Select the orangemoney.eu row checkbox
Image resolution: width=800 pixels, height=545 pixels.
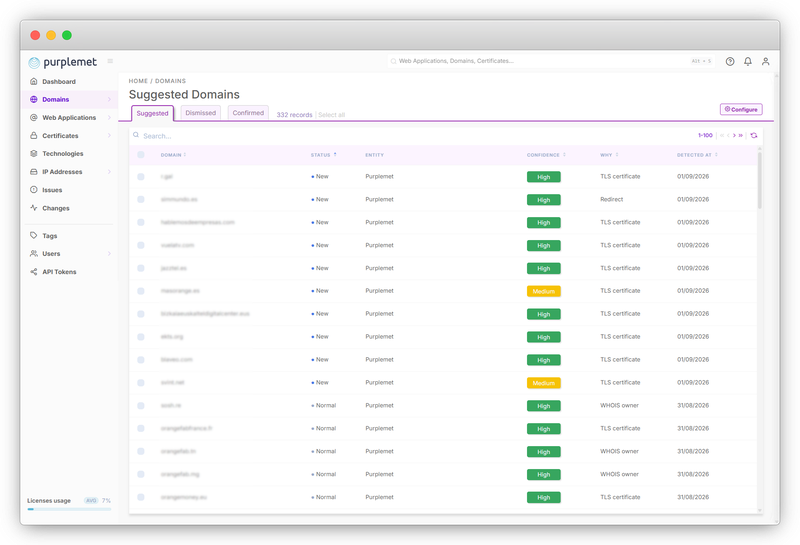pyautogui.click(x=141, y=497)
